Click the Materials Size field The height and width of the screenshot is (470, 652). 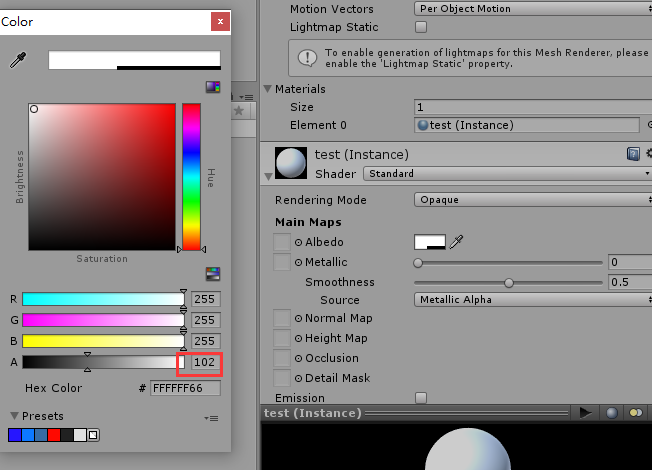533,107
